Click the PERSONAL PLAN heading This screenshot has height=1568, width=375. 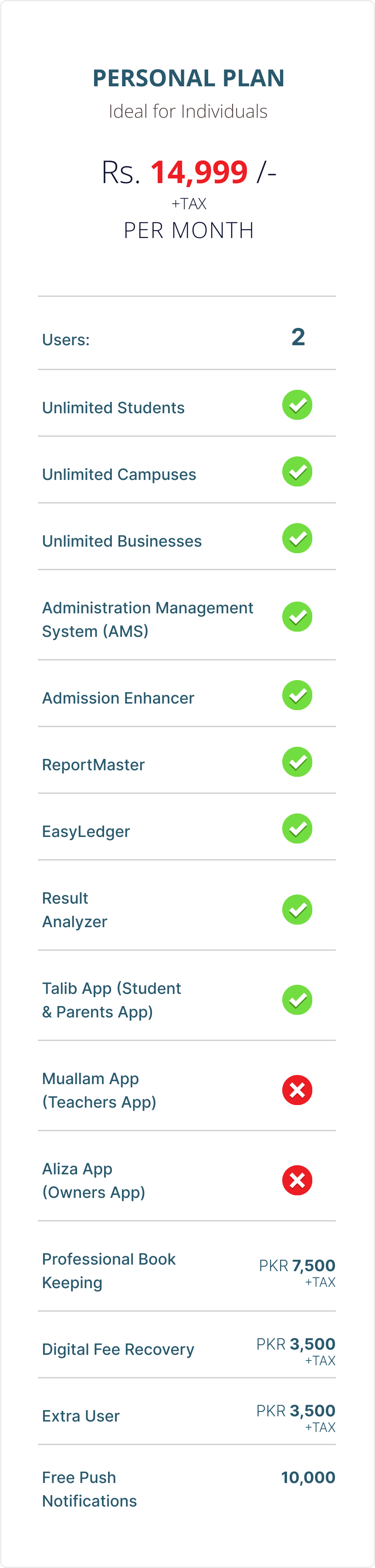189,78
